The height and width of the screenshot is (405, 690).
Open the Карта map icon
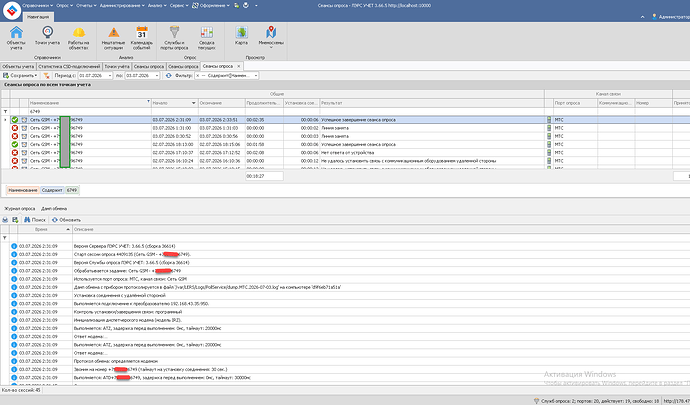[x=241, y=36]
